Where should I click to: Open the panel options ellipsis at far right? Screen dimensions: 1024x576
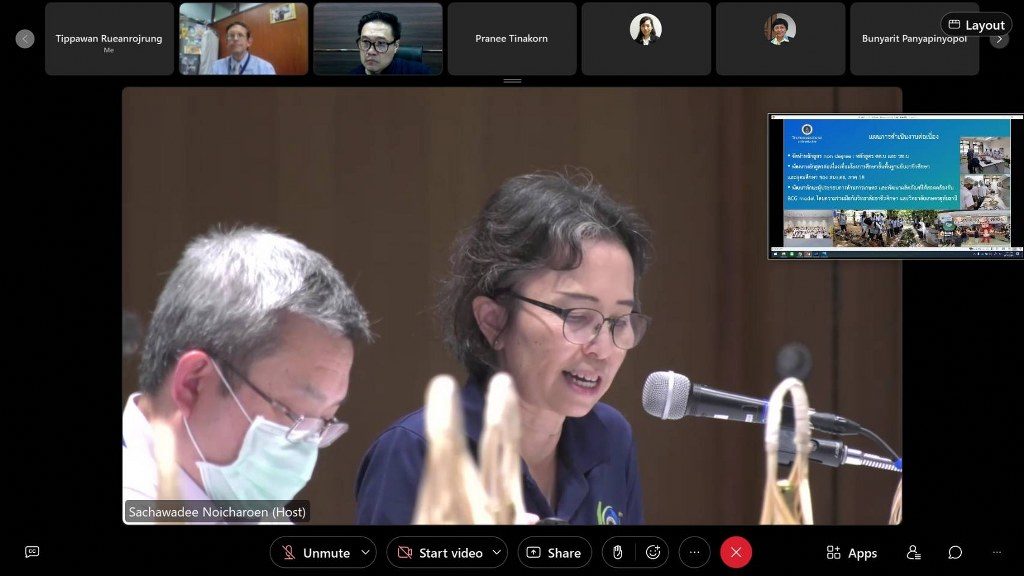pyautogui.click(x=997, y=552)
